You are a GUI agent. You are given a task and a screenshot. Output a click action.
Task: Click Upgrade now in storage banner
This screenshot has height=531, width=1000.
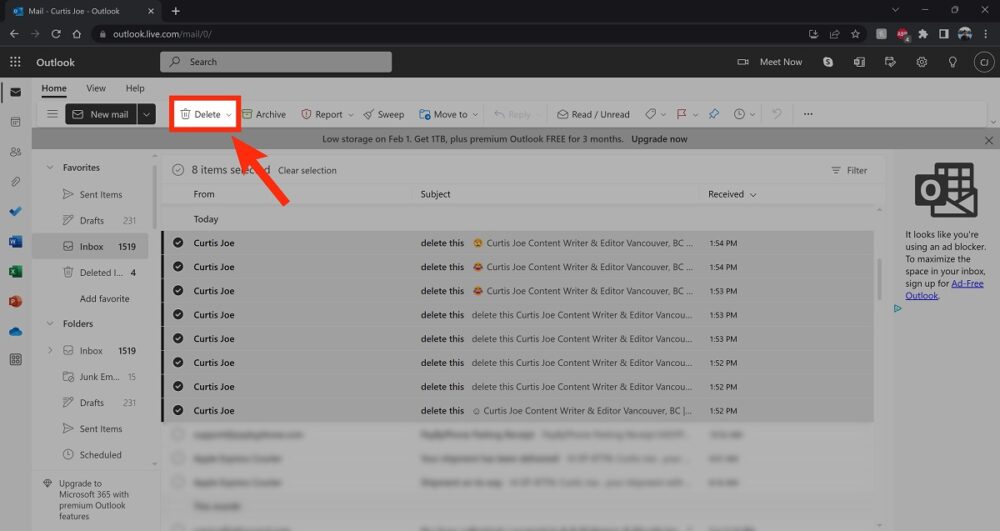(x=659, y=139)
